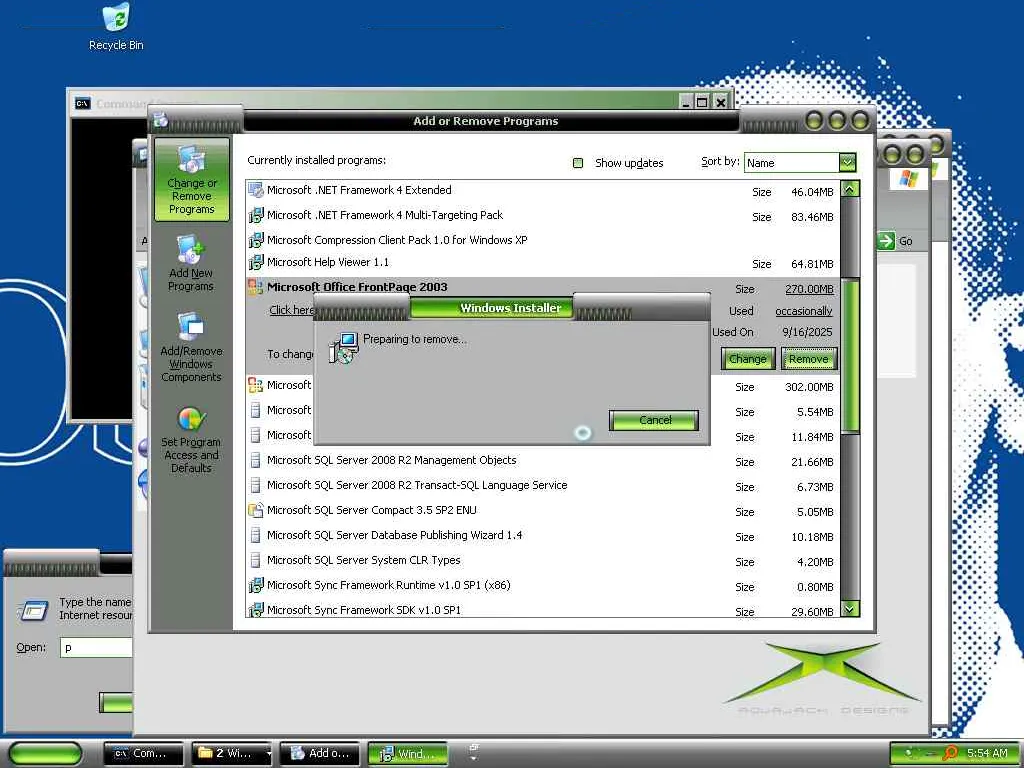Click the '270.00MB' size value
1024x768 pixels.
(x=809, y=289)
